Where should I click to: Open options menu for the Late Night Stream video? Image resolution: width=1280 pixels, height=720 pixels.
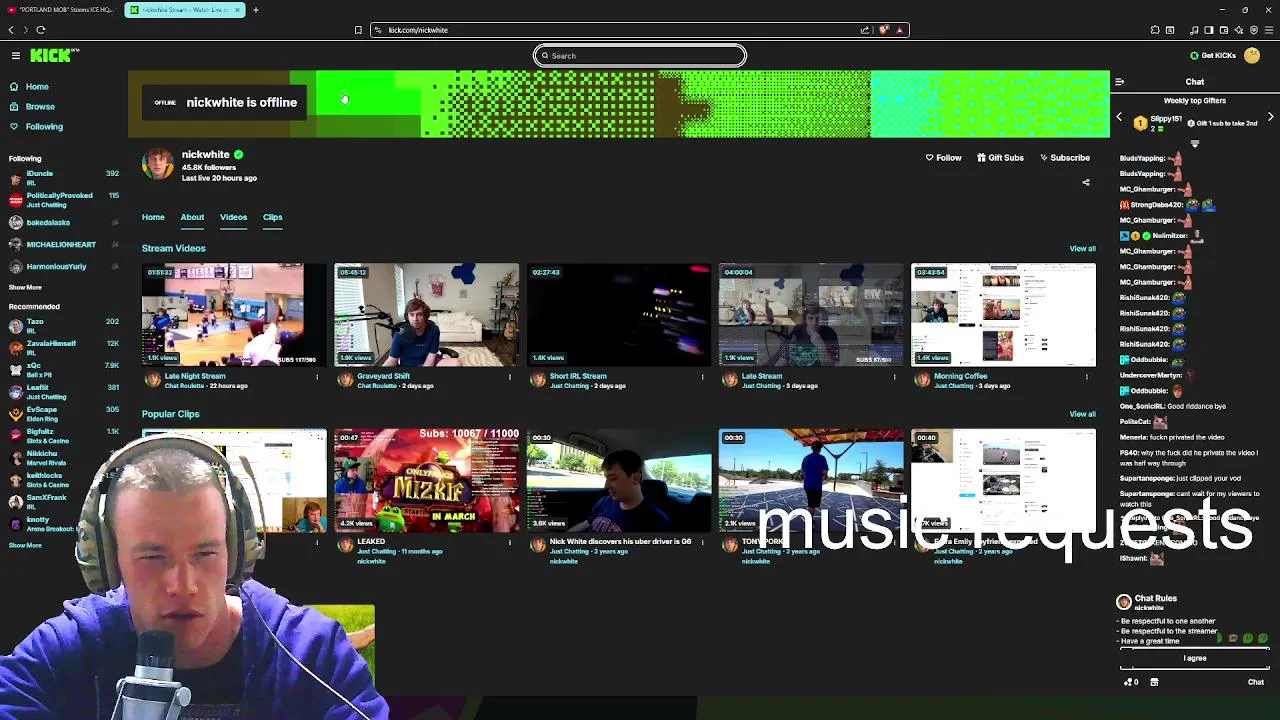pyautogui.click(x=317, y=377)
